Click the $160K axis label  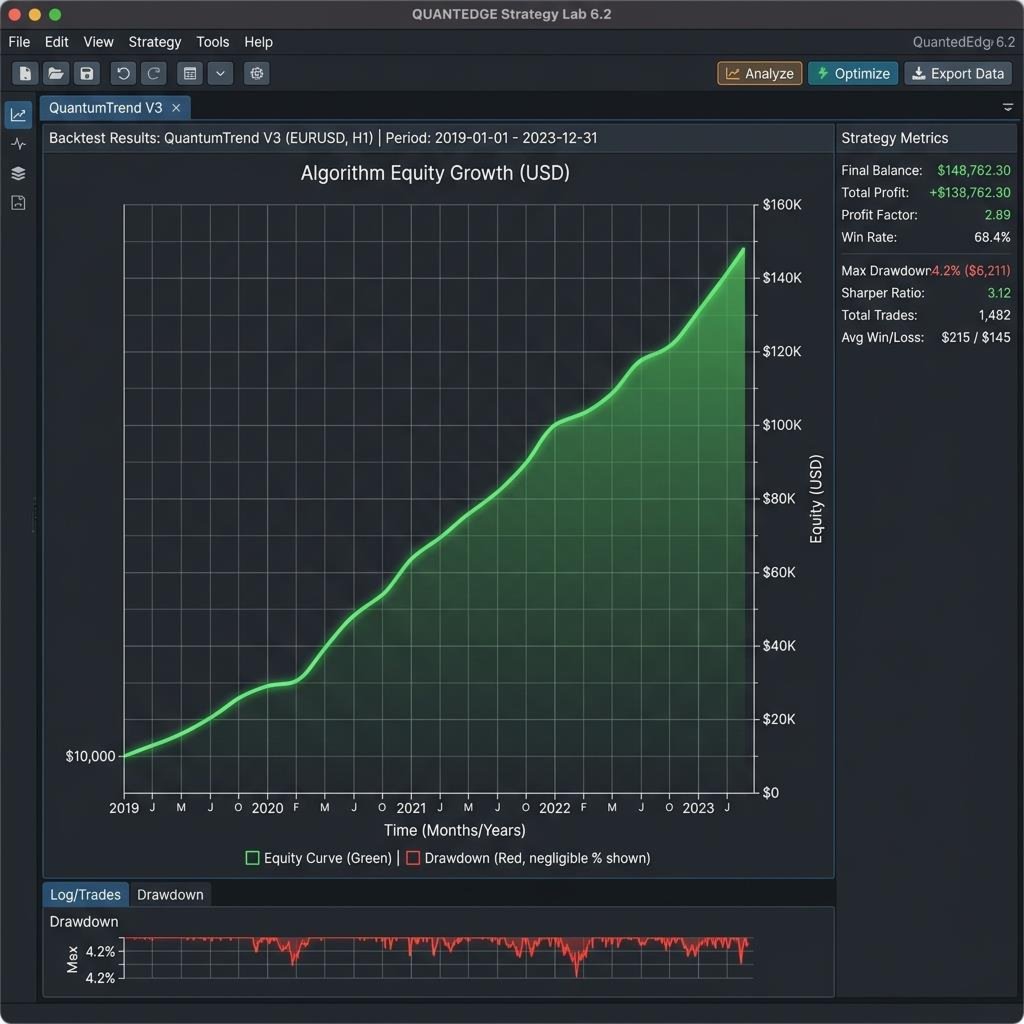(x=782, y=204)
